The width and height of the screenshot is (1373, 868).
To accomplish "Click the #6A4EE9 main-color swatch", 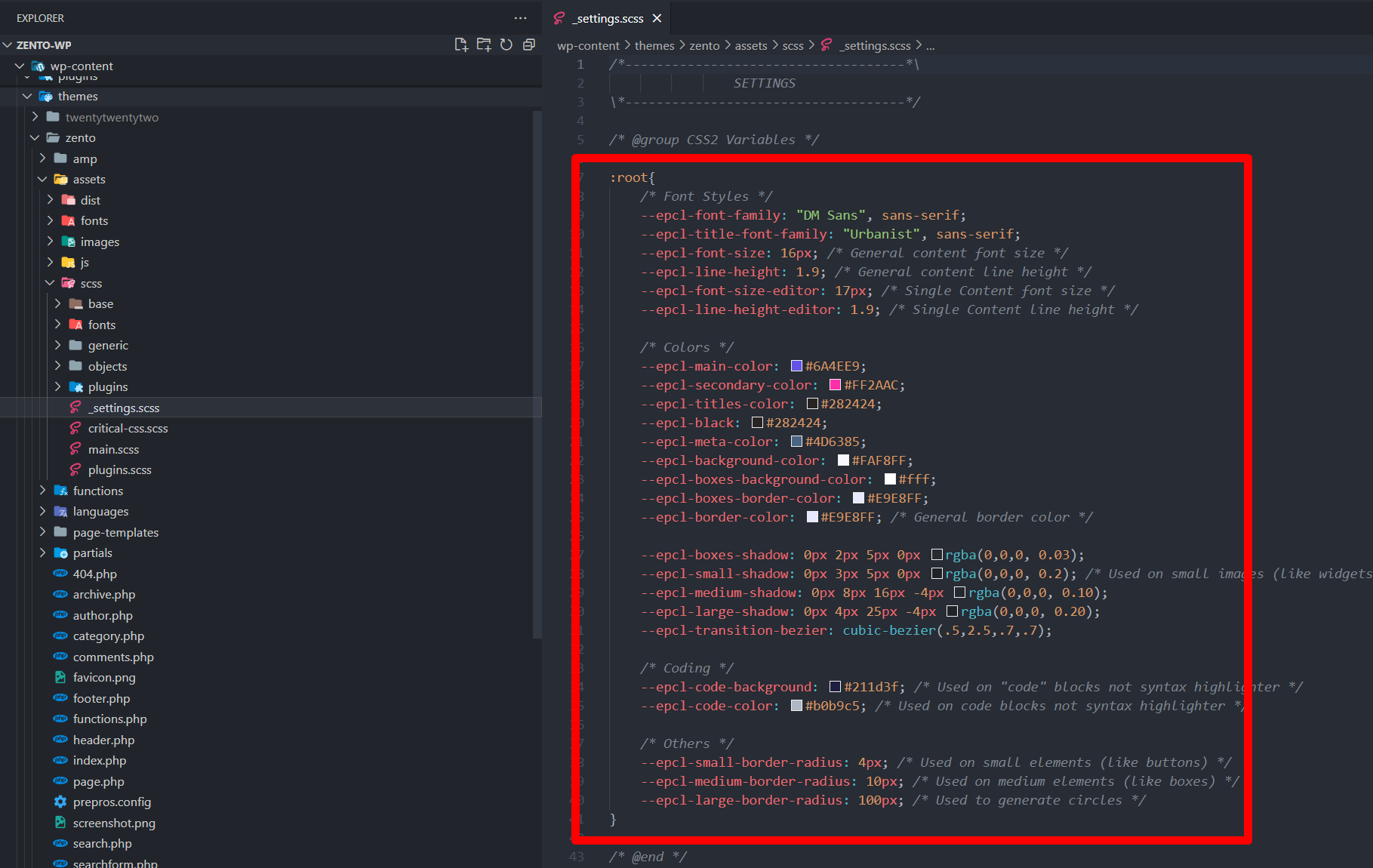I will 796,366.
